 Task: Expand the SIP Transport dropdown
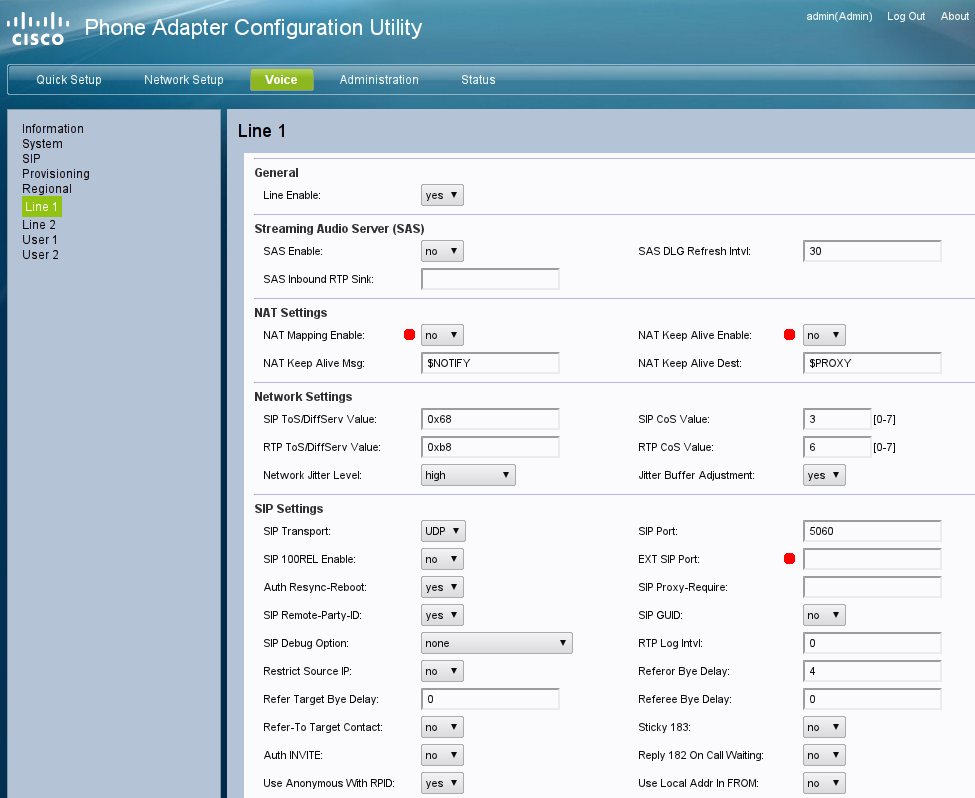tap(443, 531)
